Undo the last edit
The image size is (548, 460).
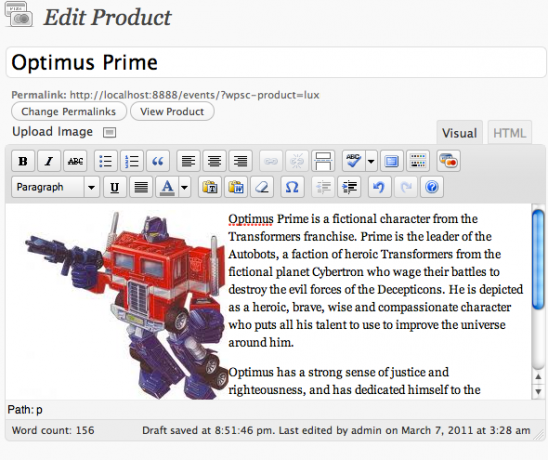click(x=380, y=187)
